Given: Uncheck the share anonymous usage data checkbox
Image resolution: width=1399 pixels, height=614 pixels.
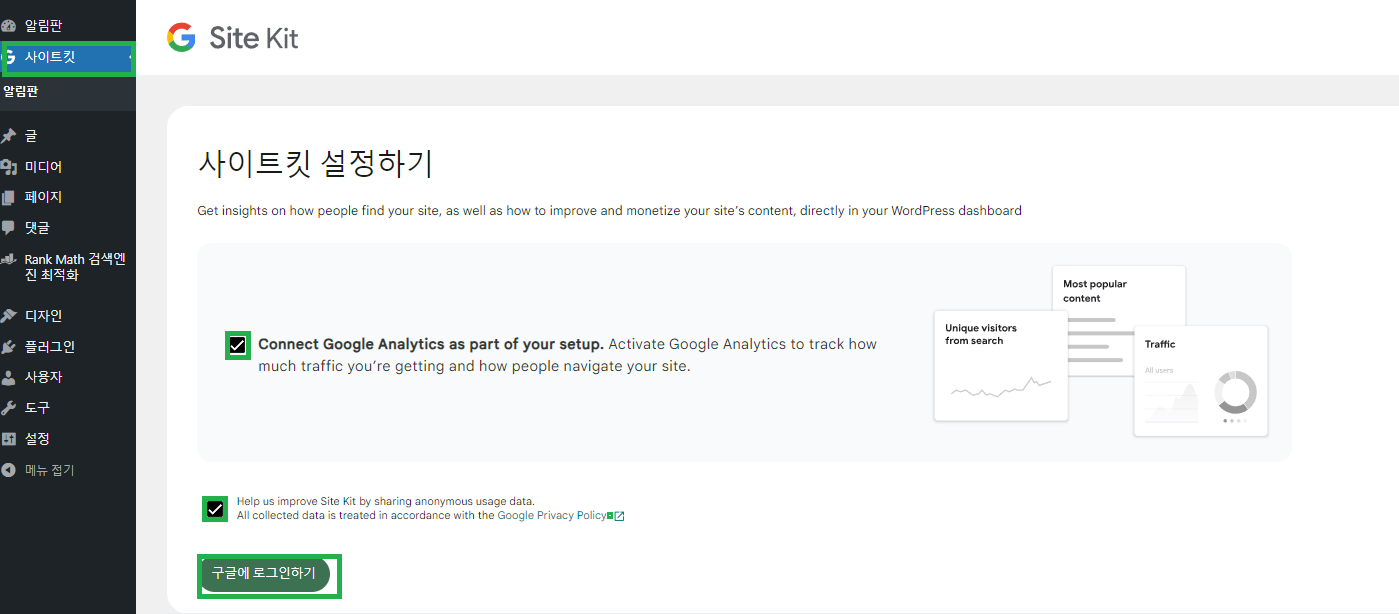Looking at the screenshot, I should (215, 509).
